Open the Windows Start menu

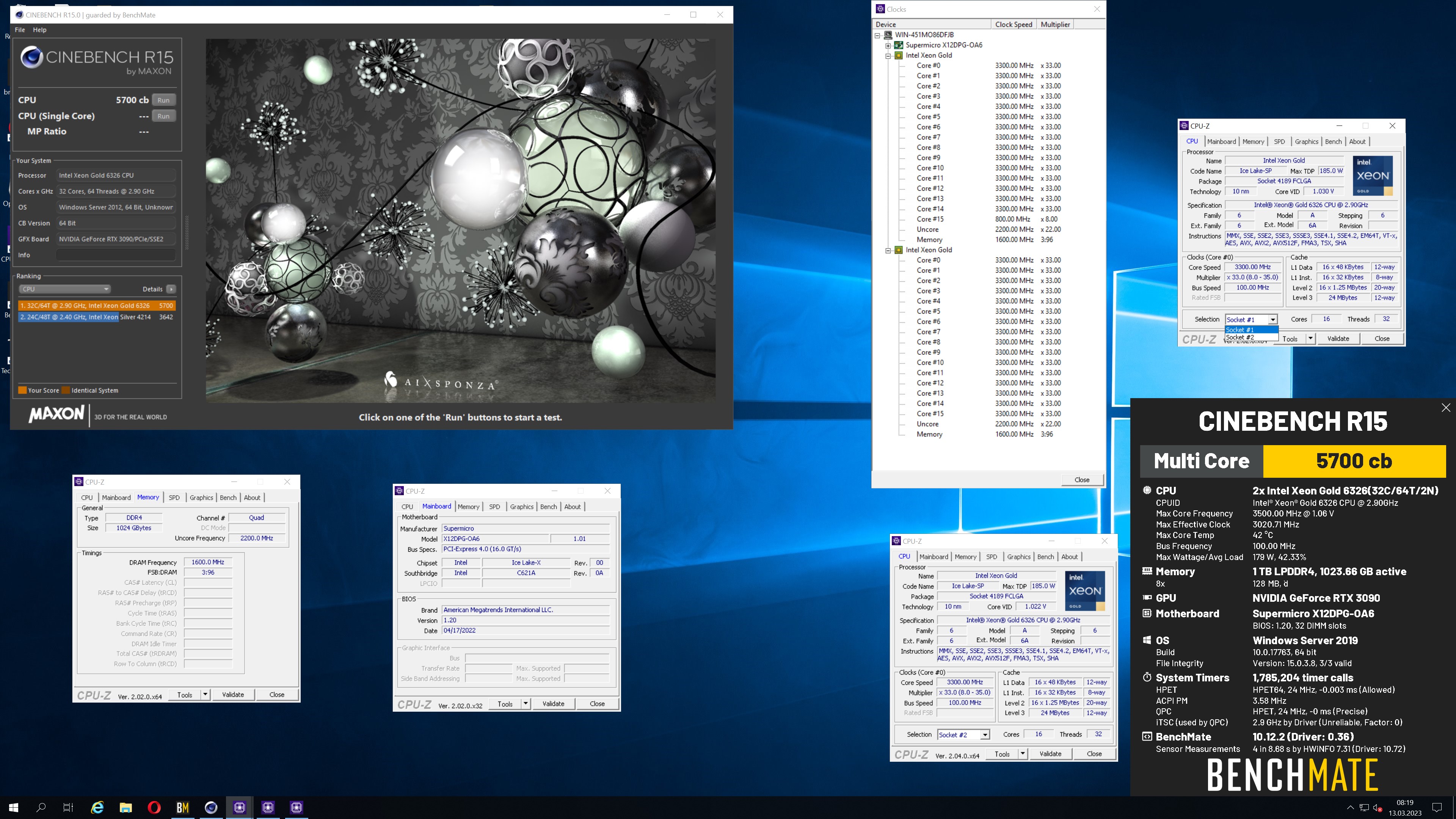(14, 807)
